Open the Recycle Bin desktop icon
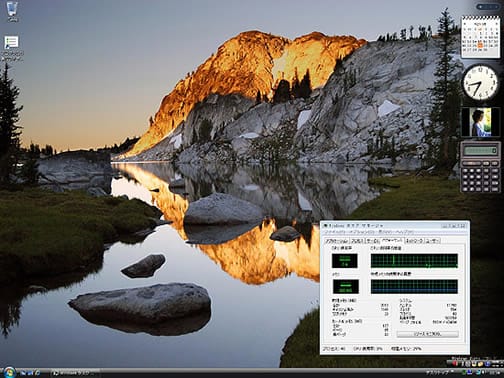 [12, 11]
